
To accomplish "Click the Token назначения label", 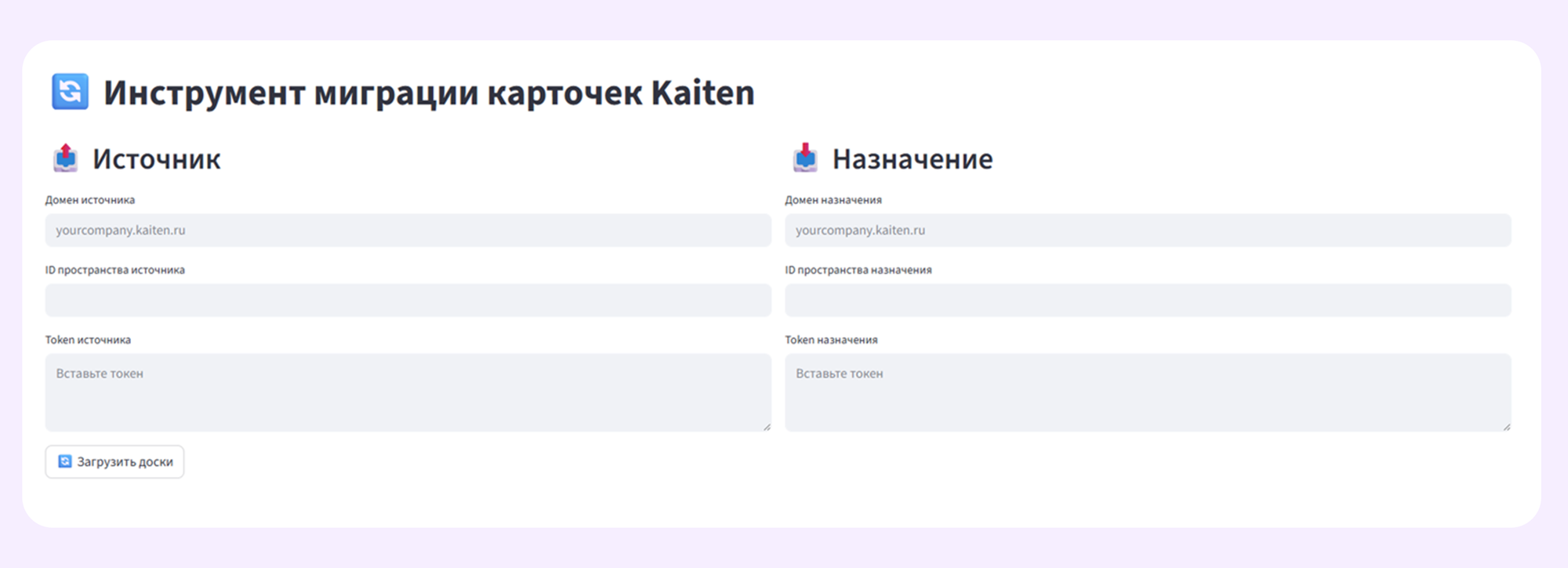I will pyautogui.click(x=831, y=340).
